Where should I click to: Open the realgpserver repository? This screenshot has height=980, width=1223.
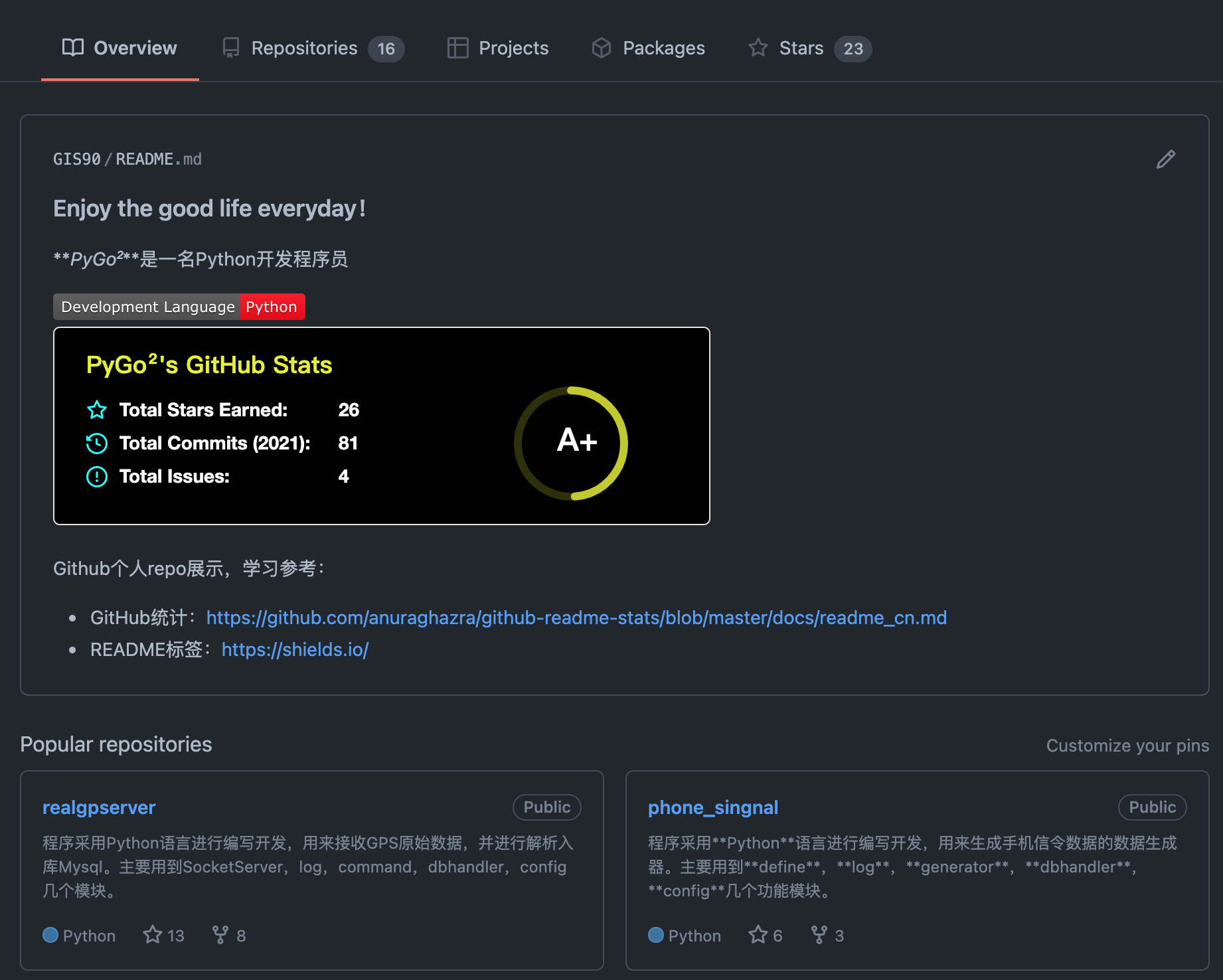click(99, 807)
